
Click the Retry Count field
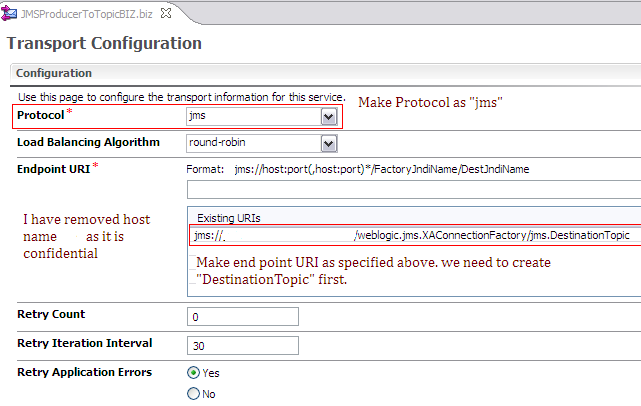243,317
